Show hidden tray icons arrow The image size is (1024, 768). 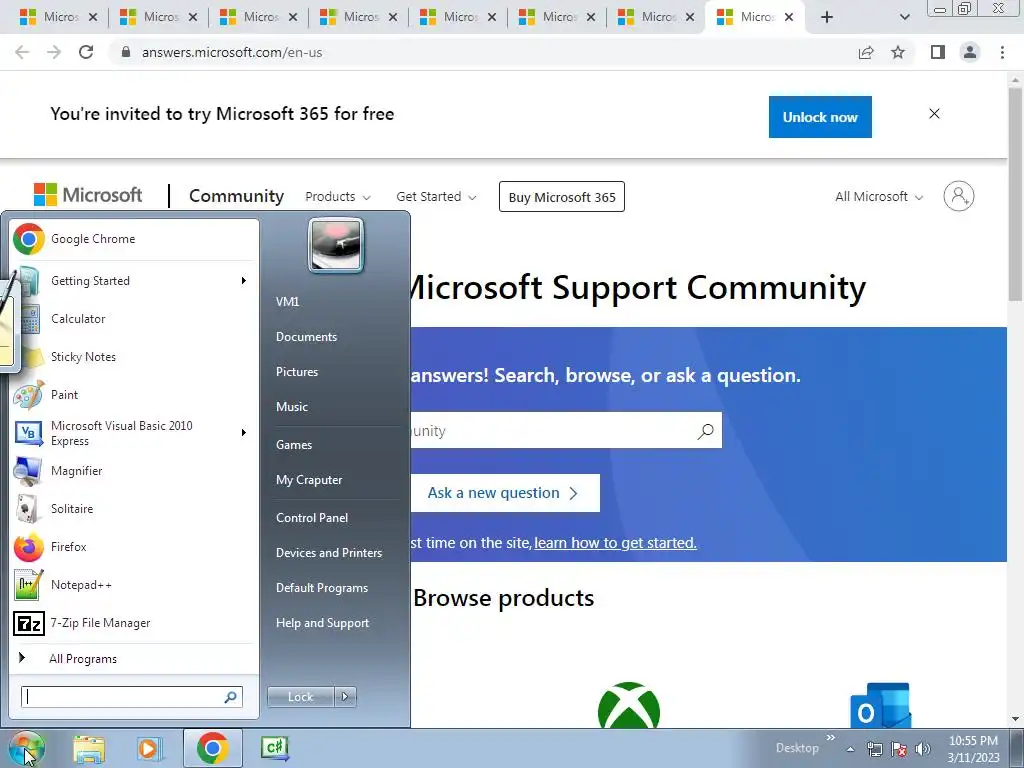(850, 749)
